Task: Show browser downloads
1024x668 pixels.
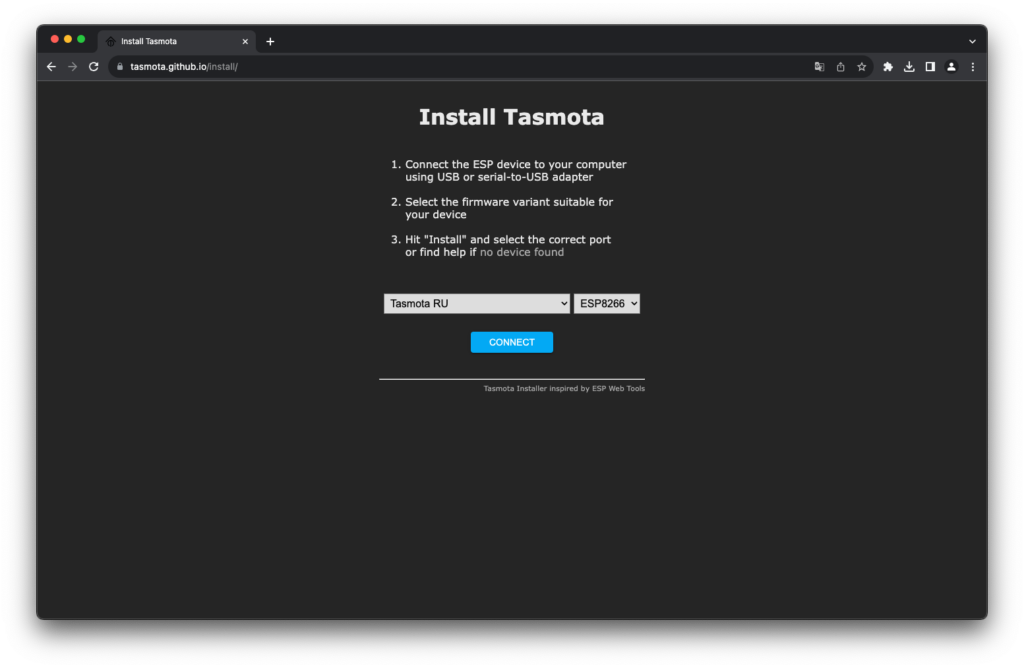Action: [x=909, y=67]
